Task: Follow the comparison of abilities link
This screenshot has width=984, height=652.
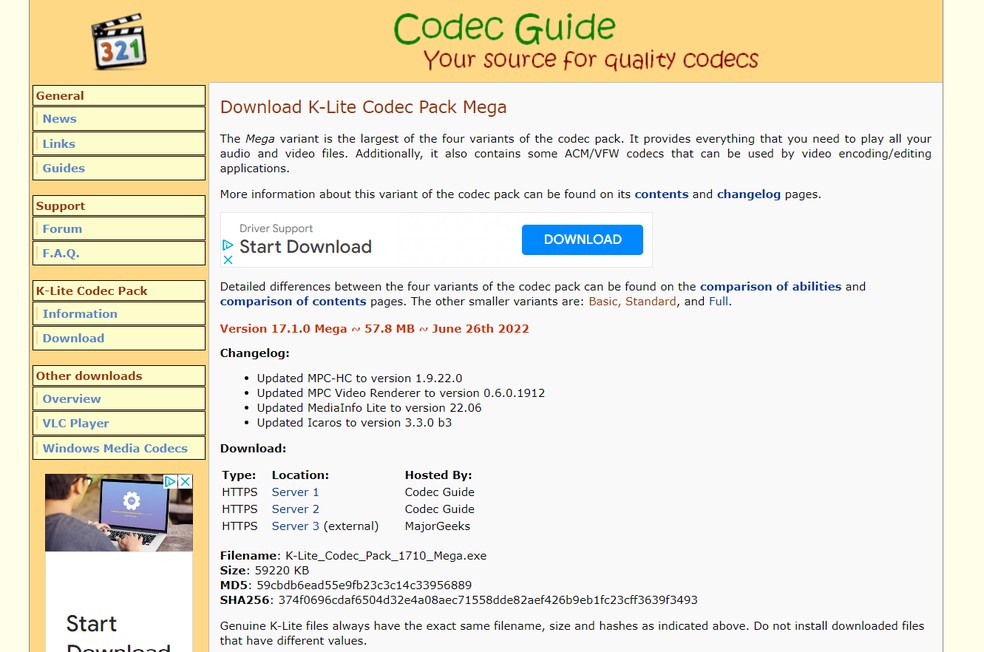Action: [x=771, y=287]
